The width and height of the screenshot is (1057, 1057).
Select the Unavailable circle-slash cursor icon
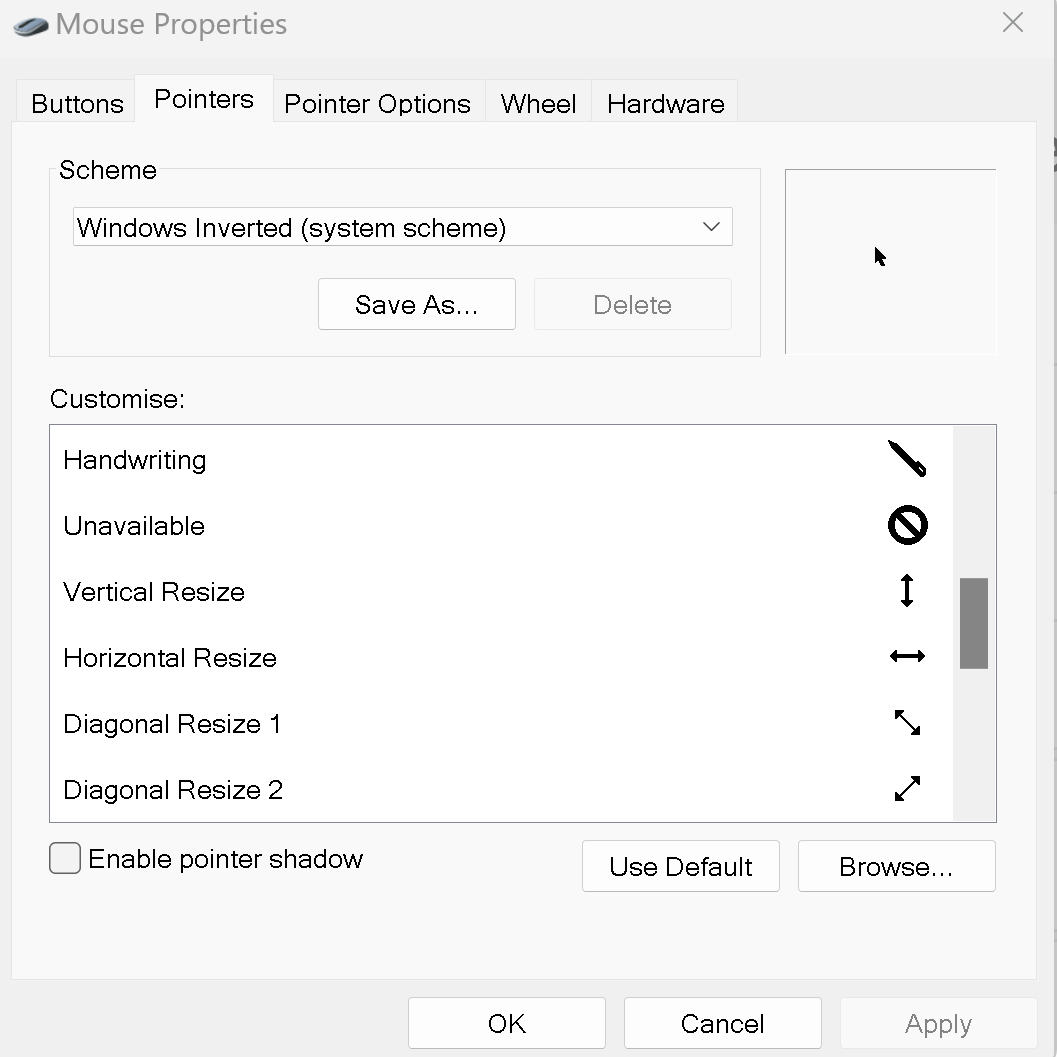coord(907,524)
